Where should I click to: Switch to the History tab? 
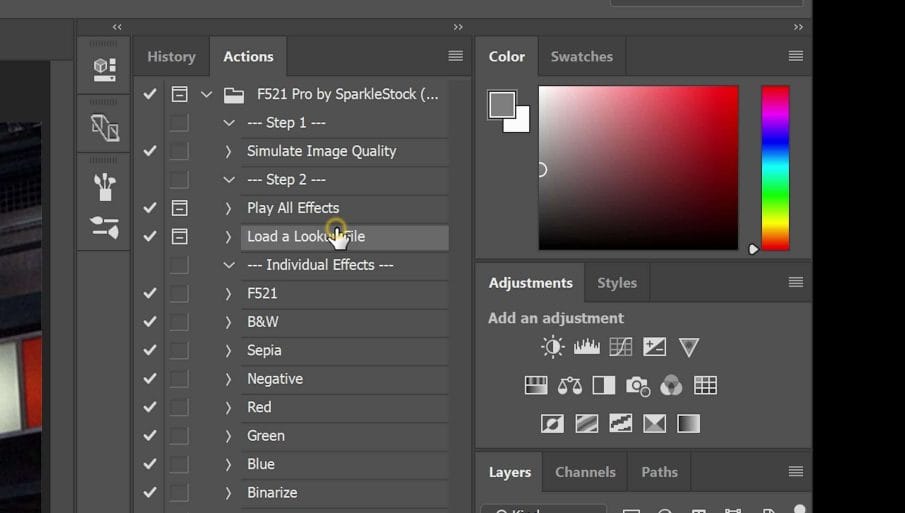tap(171, 57)
